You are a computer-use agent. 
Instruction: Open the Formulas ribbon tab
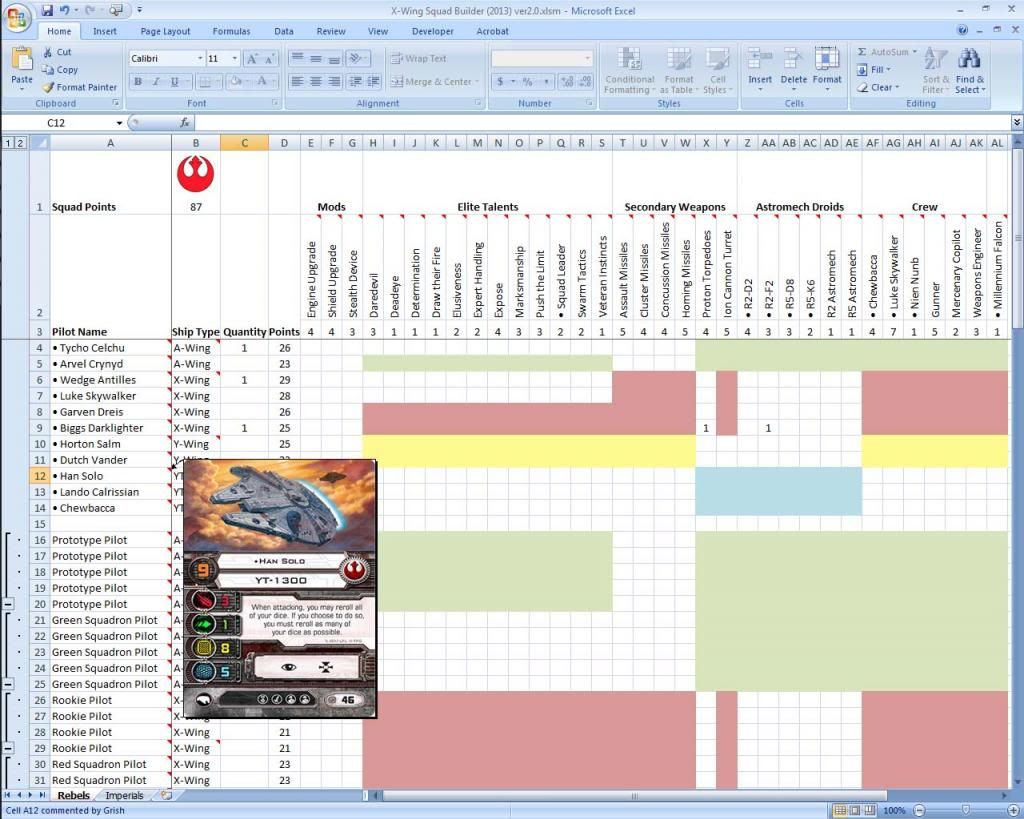click(231, 31)
